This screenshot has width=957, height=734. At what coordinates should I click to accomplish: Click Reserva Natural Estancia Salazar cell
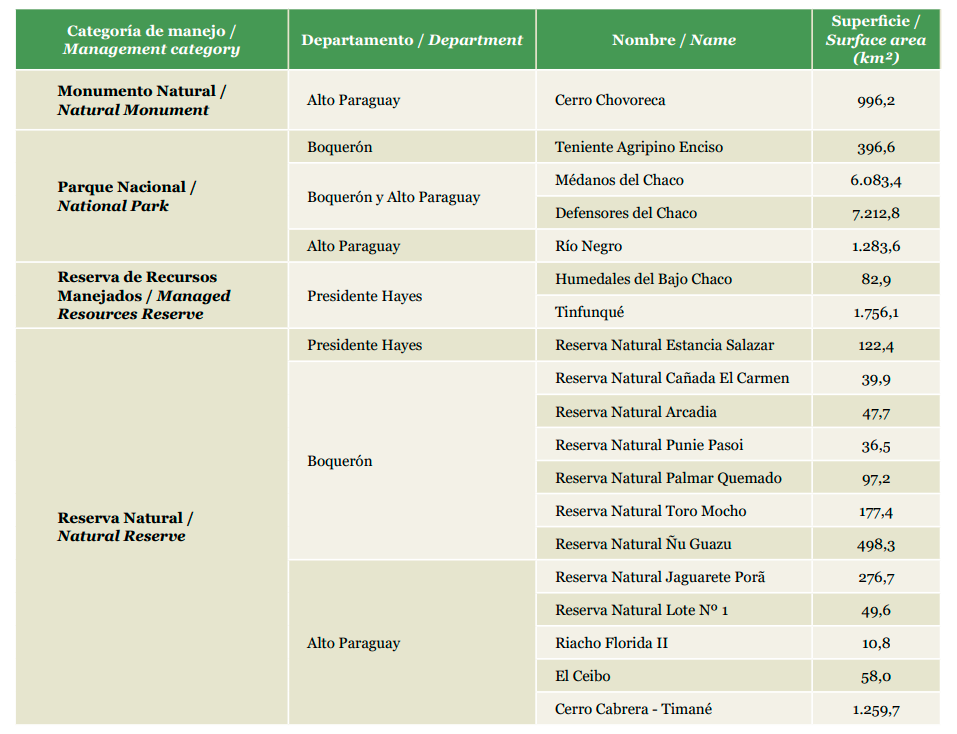pos(664,345)
